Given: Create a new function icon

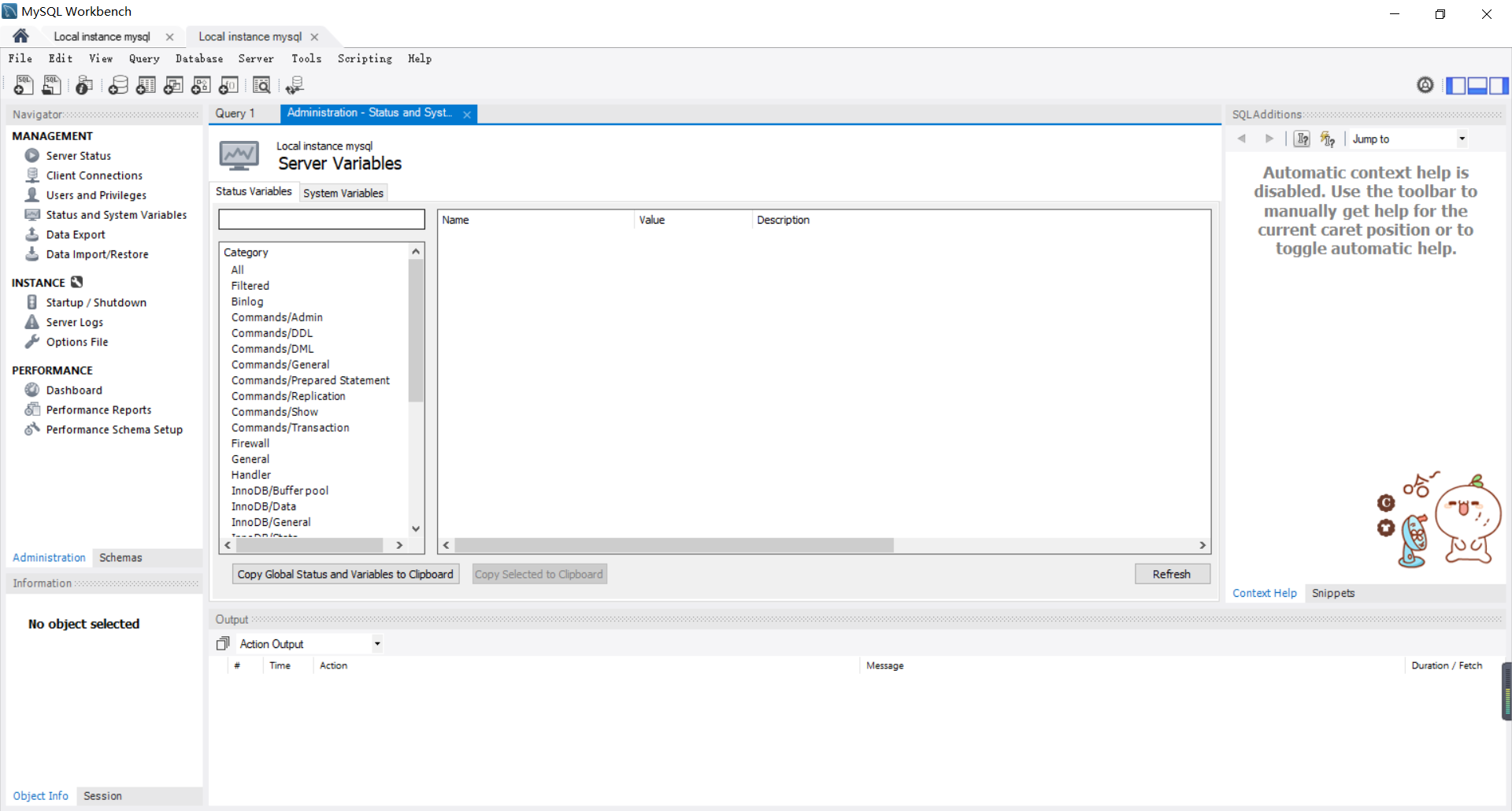Looking at the screenshot, I should (228, 85).
